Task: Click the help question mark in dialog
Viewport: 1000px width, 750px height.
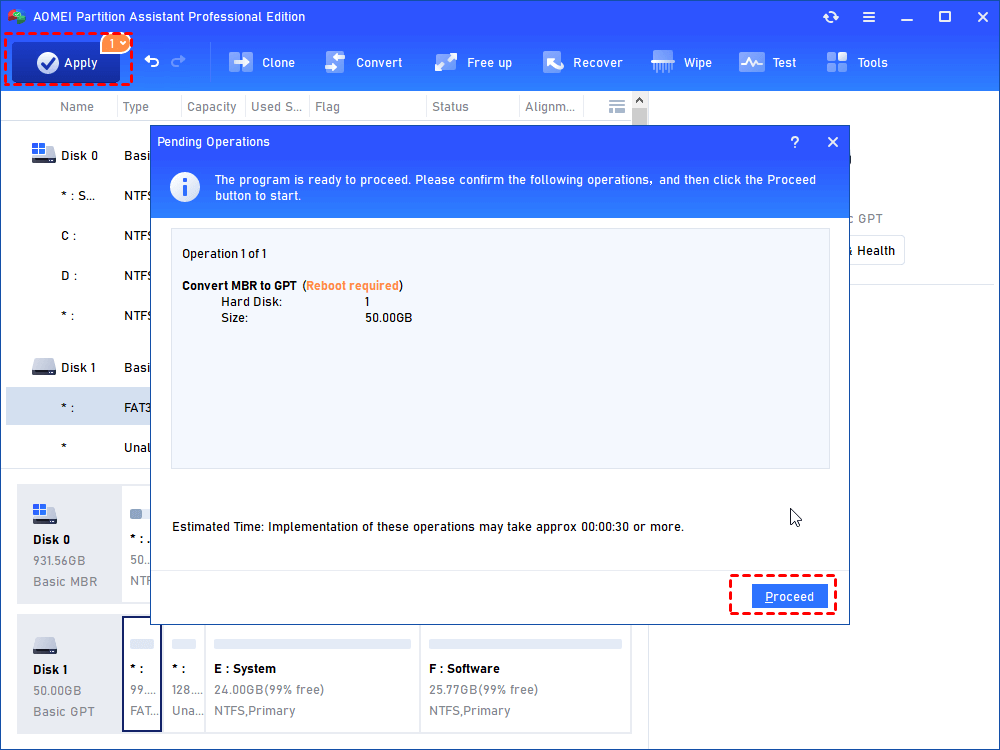Action: tap(795, 142)
